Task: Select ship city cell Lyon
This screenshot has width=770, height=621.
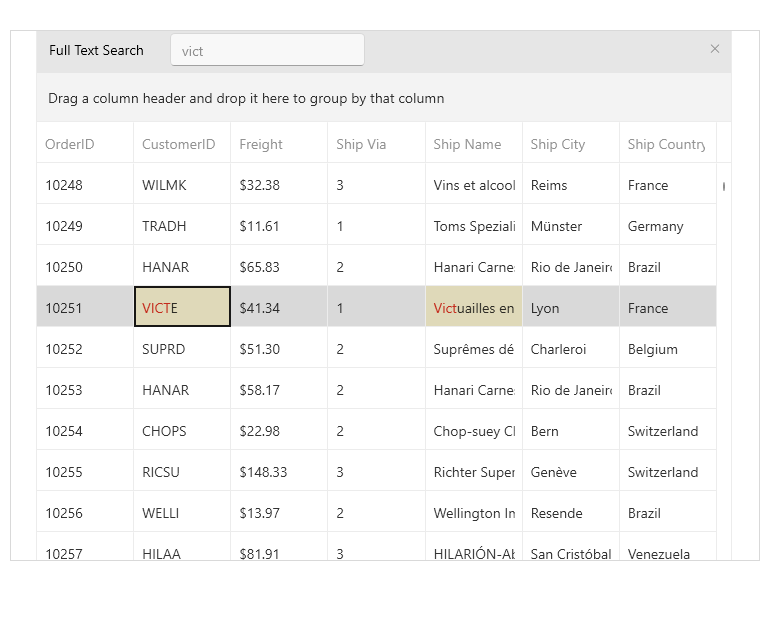Action: click(571, 307)
